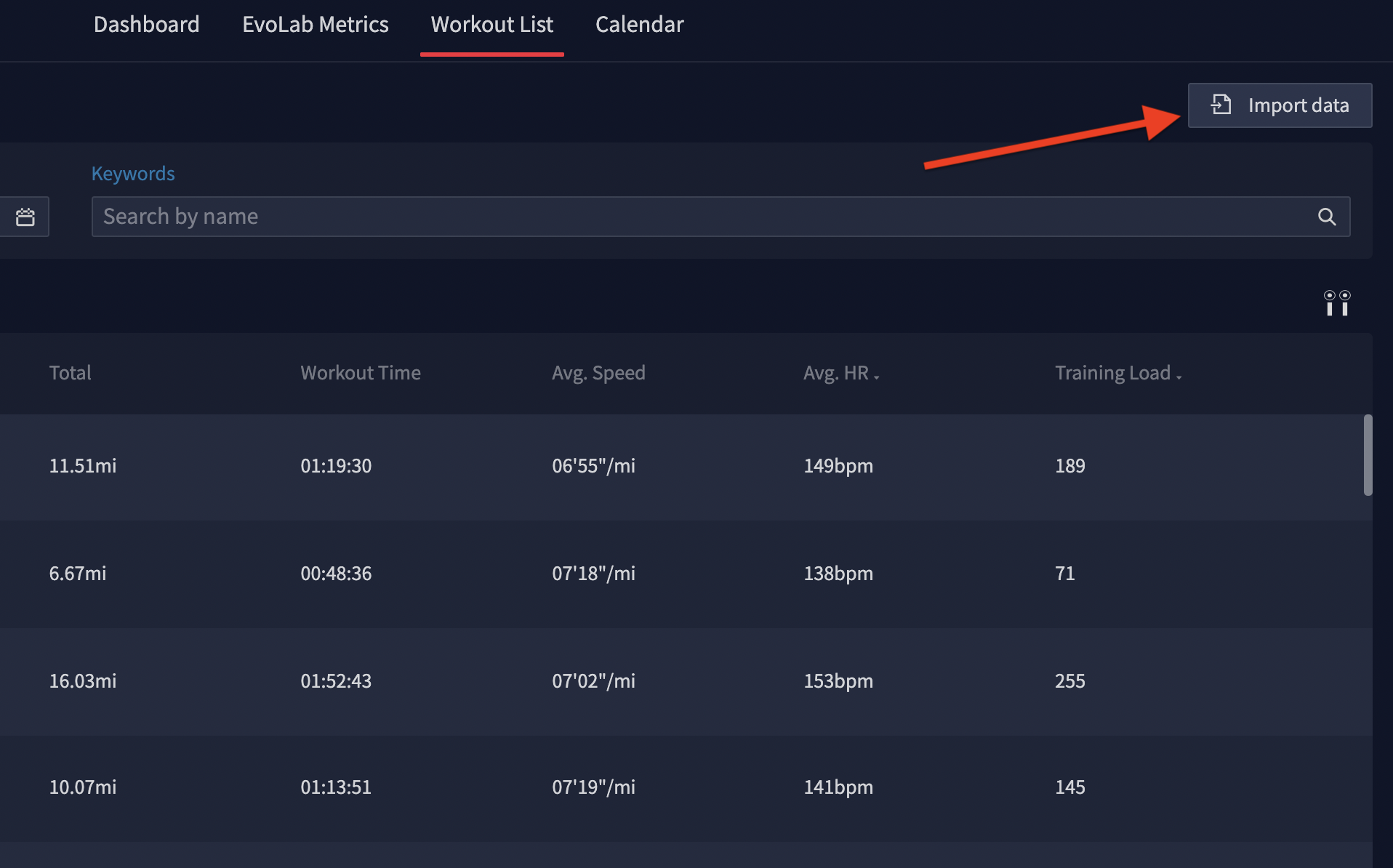Click the Import data button

coord(1279,105)
